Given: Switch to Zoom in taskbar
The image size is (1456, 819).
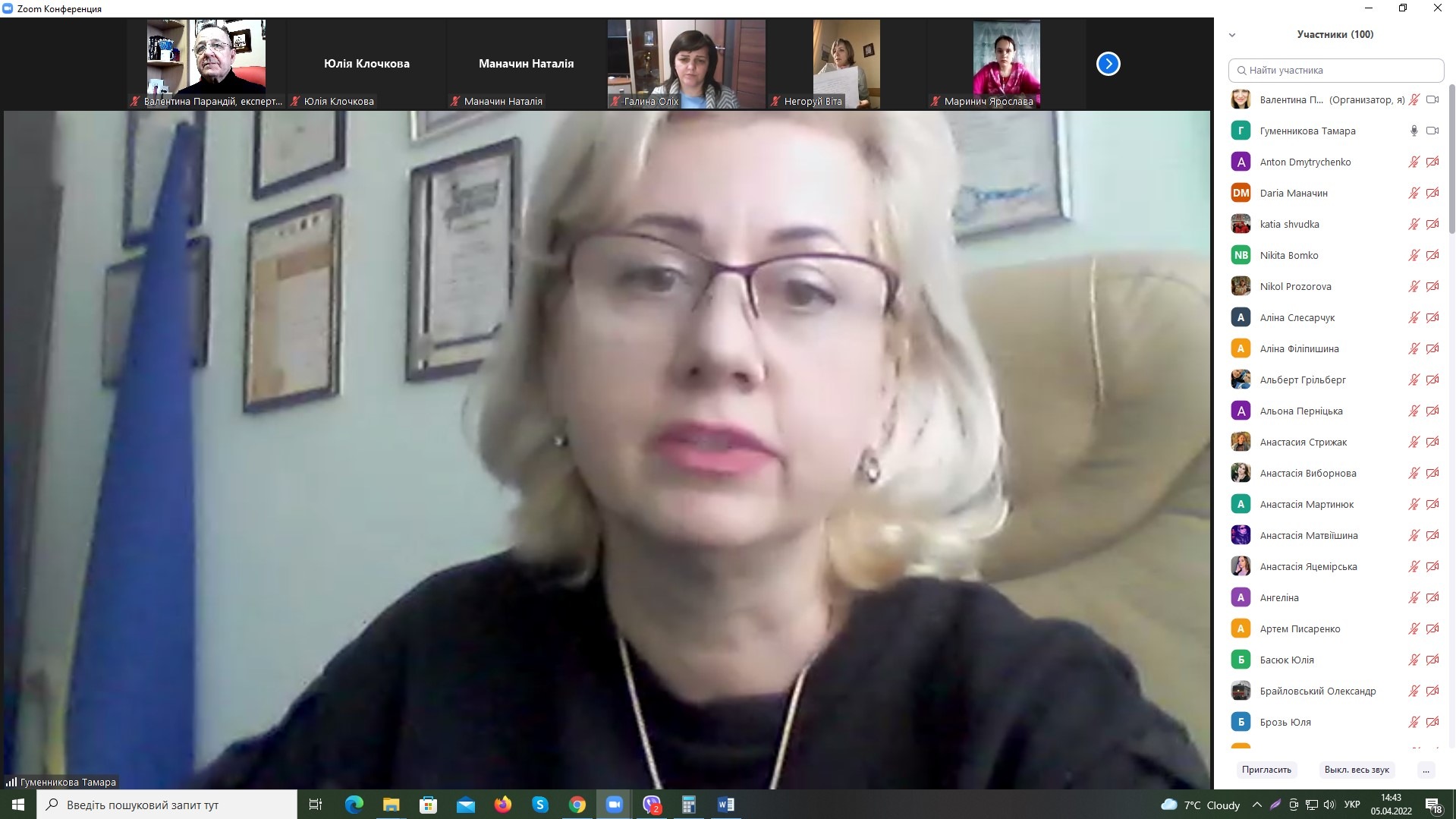Looking at the screenshot, I should point(614,805).
